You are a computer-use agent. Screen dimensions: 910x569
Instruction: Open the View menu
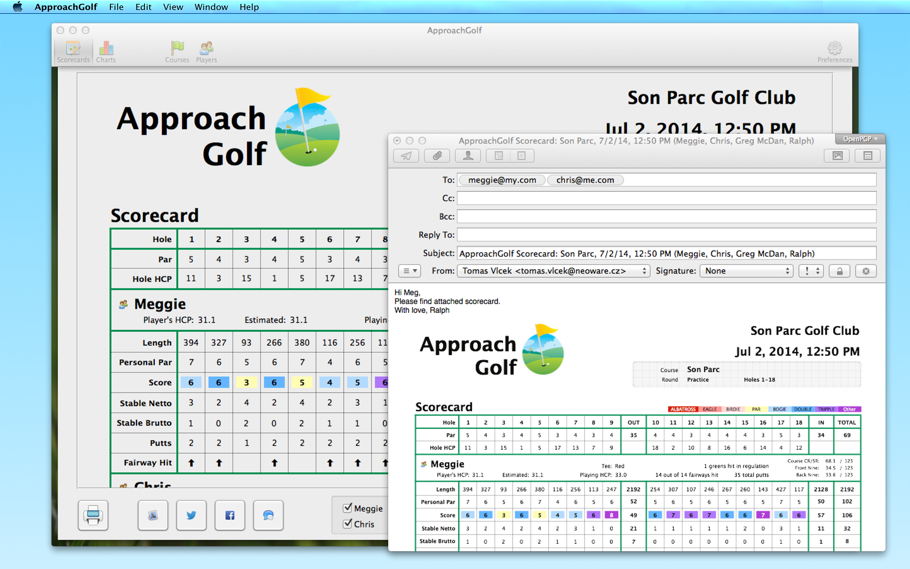(x=173, y=7)
